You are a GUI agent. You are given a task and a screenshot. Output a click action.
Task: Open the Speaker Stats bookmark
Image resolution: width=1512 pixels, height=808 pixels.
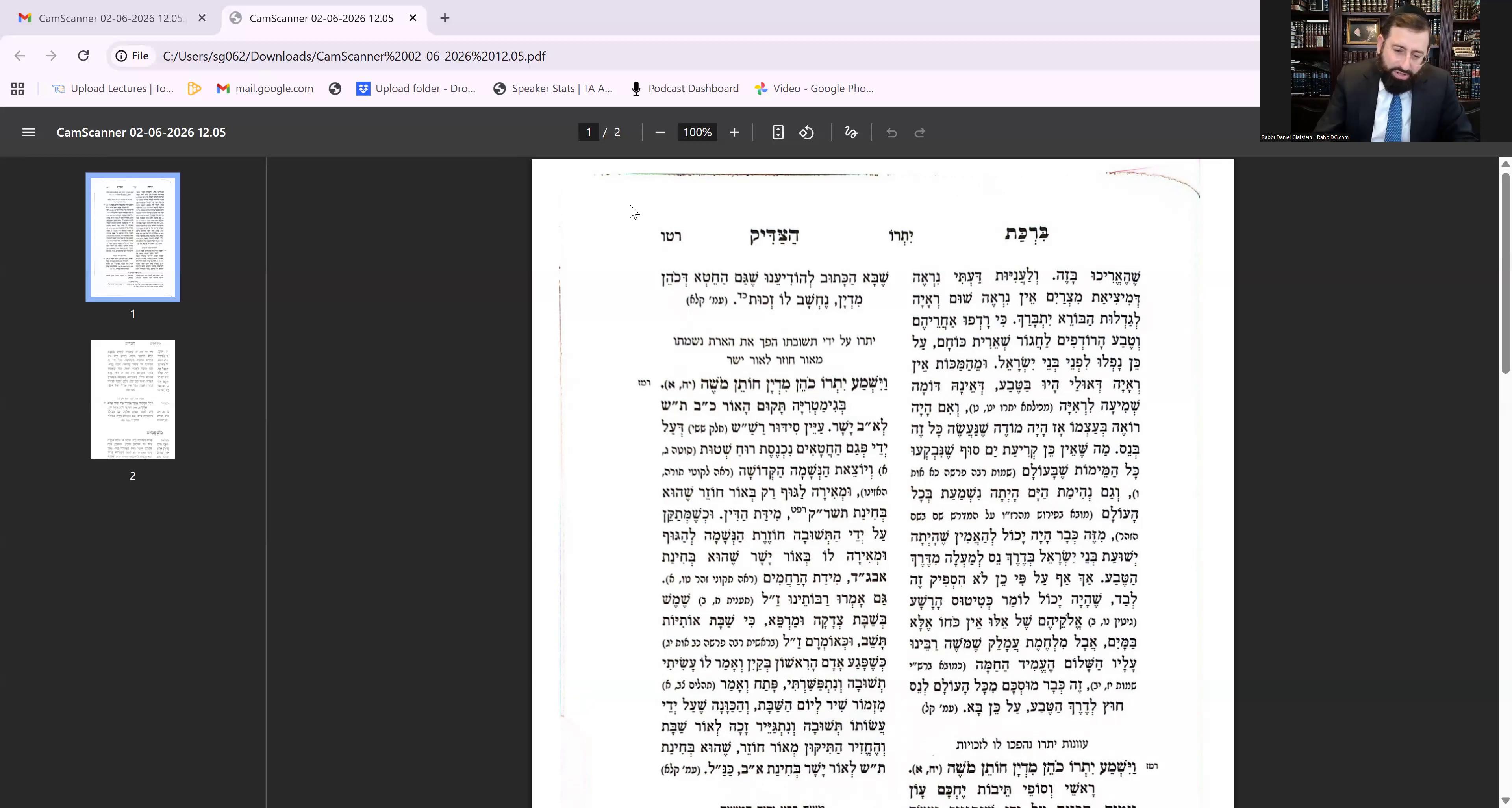pos(552,89)
